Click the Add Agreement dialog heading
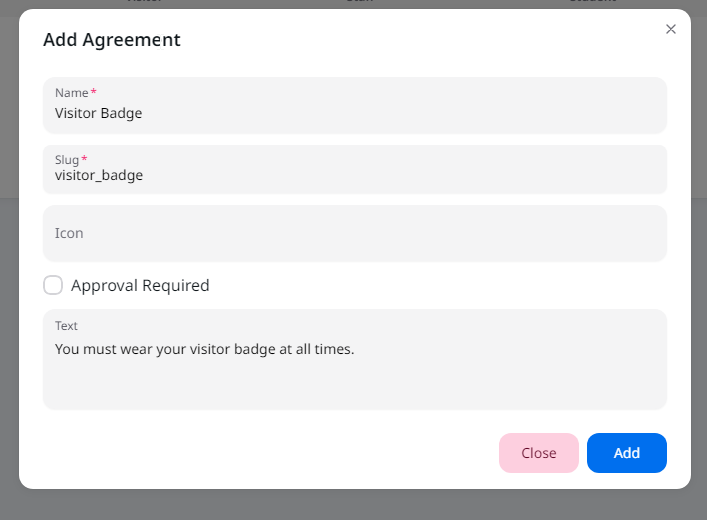Screen dimensions: 707x520 (x=112, y=40)
